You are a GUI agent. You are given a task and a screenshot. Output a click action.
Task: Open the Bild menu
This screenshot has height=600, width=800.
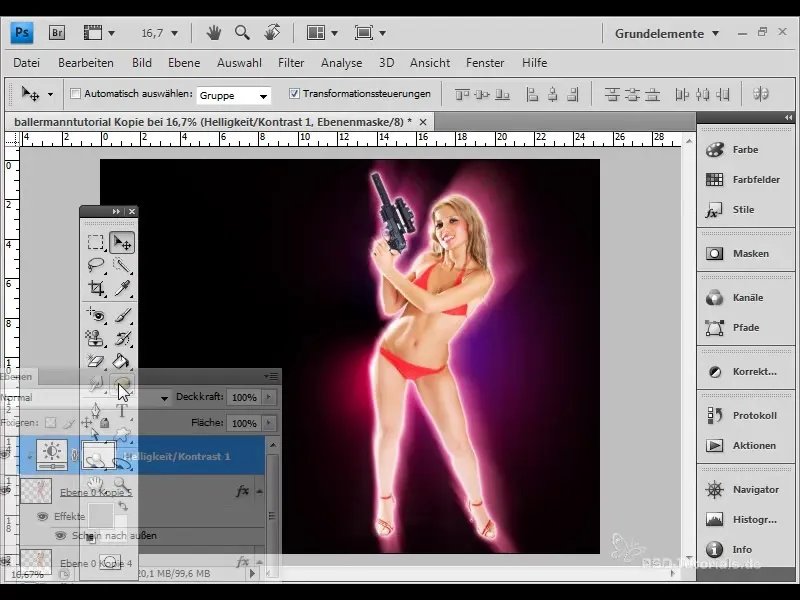pyautogui.click(x=142, y=63)
